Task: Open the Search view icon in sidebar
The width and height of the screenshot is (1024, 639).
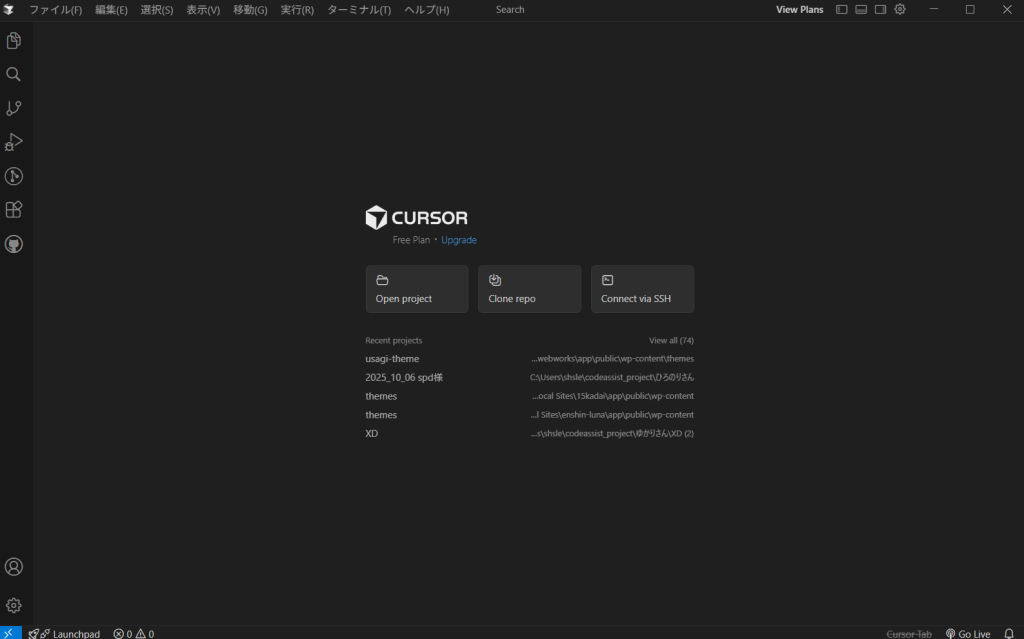Action: coord(14,75)
